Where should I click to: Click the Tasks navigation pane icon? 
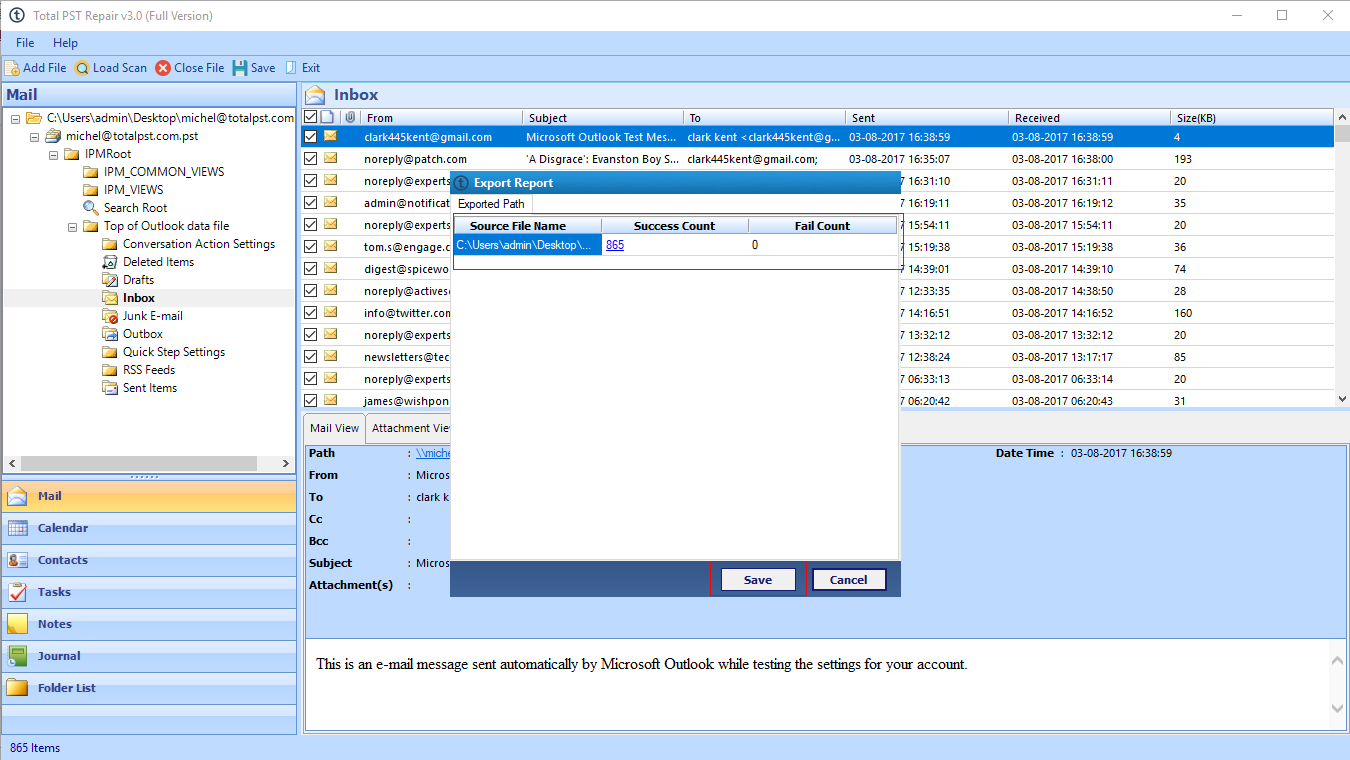tap(18, 592)
